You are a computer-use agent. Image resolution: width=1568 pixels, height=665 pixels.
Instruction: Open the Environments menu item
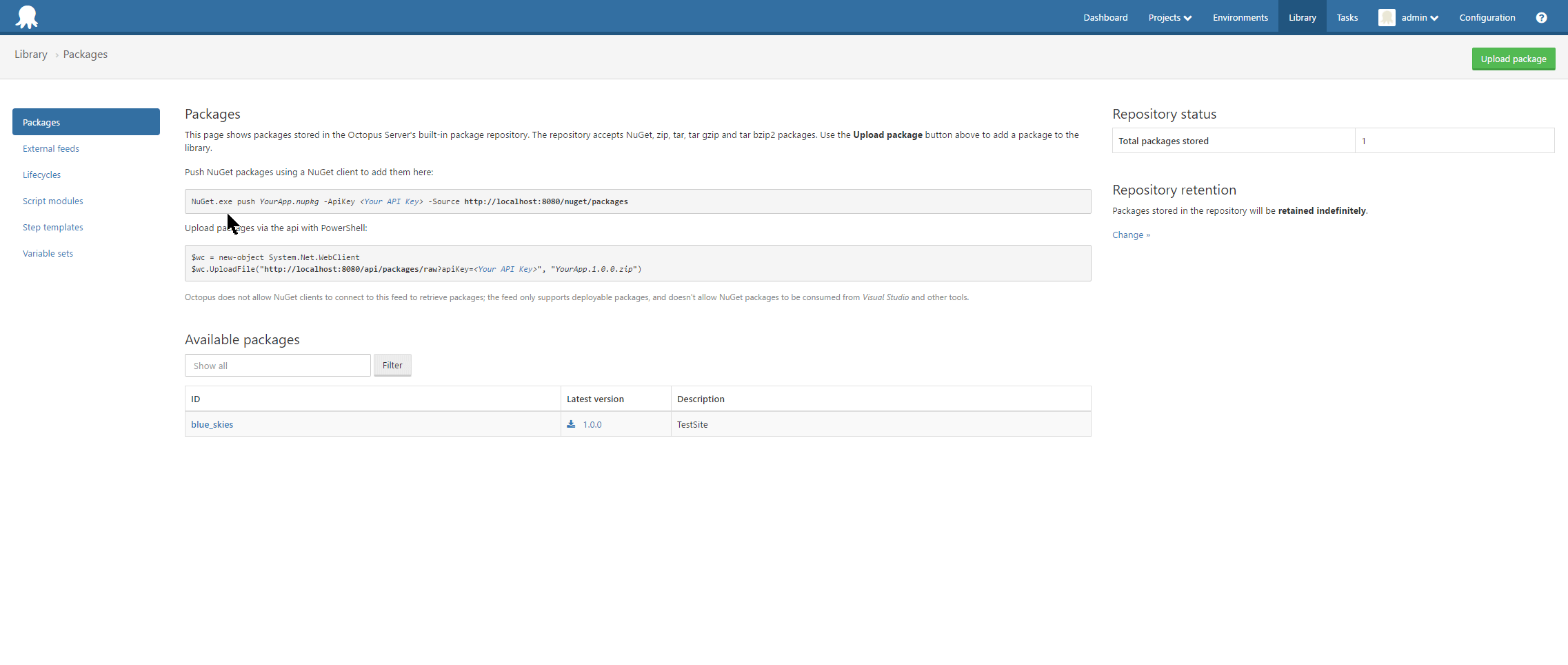(x=1240, y=18)
